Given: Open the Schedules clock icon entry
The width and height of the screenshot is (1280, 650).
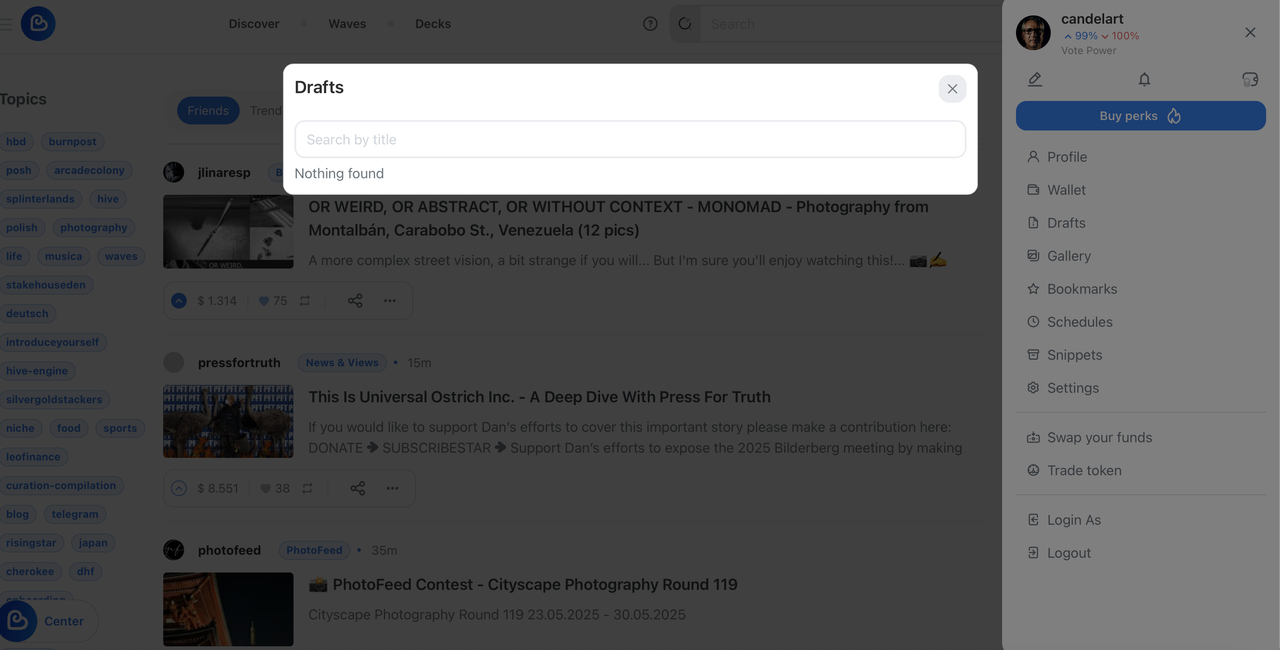Looking at the screenshot, I should pyautogui.click(x=1033, y=322).
